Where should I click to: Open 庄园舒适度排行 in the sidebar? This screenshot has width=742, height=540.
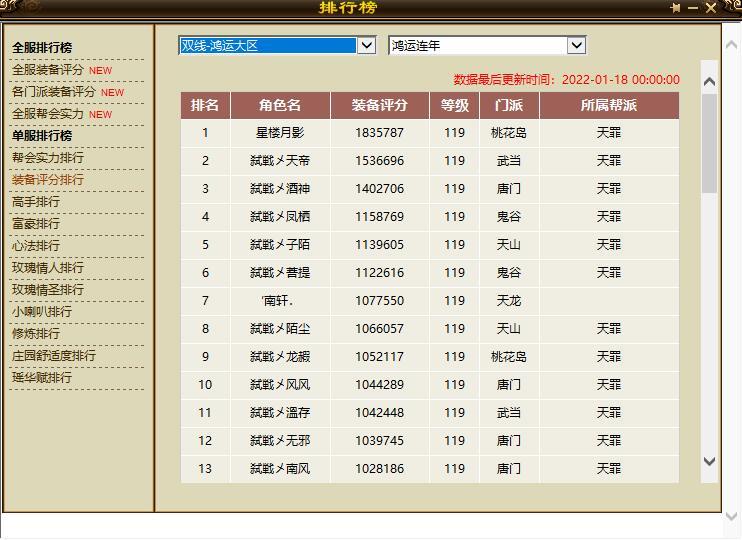pos(54,356)
